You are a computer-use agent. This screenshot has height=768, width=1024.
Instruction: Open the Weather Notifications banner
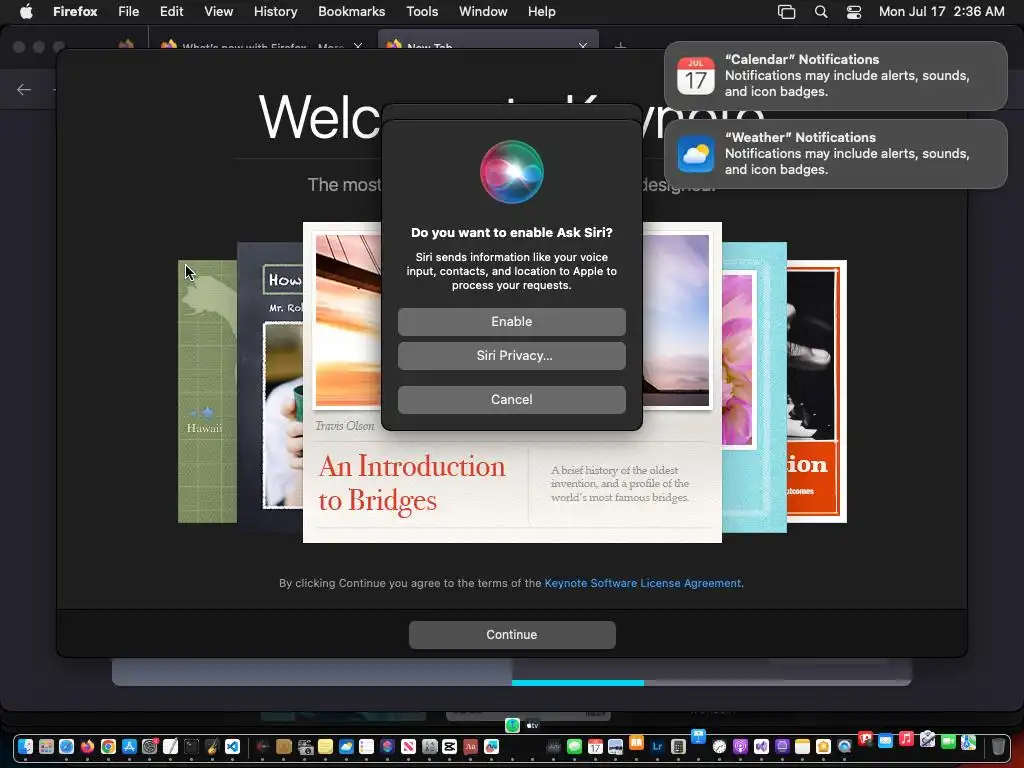click(x=835, y=154)
